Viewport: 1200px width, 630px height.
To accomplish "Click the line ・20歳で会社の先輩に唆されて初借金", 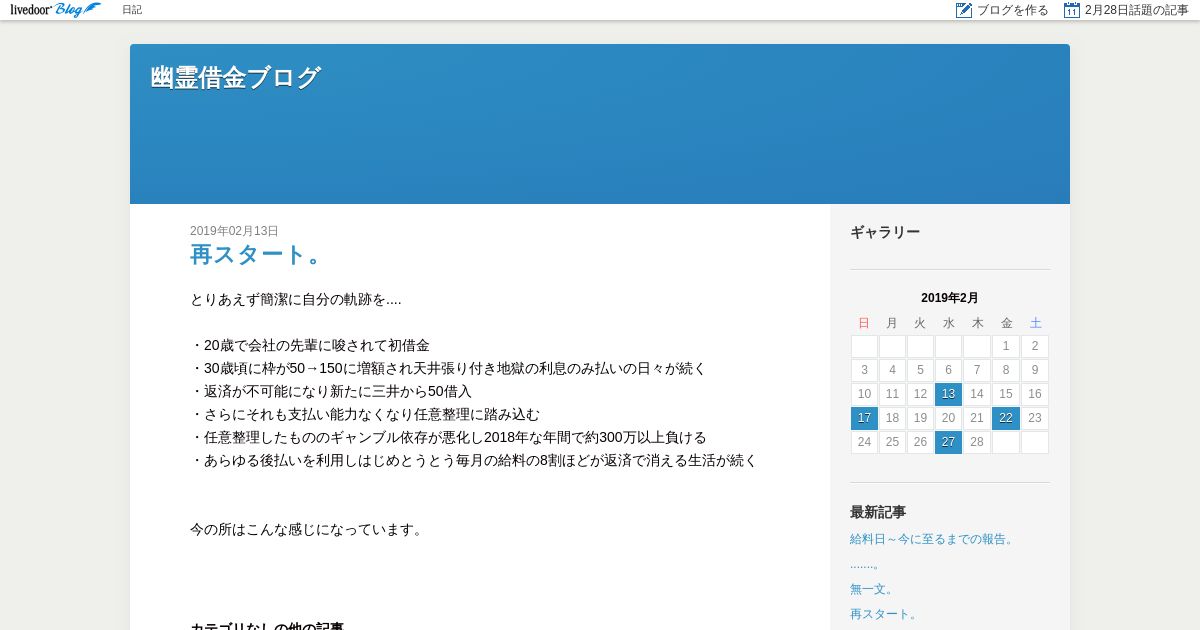I will click(310, 345).
